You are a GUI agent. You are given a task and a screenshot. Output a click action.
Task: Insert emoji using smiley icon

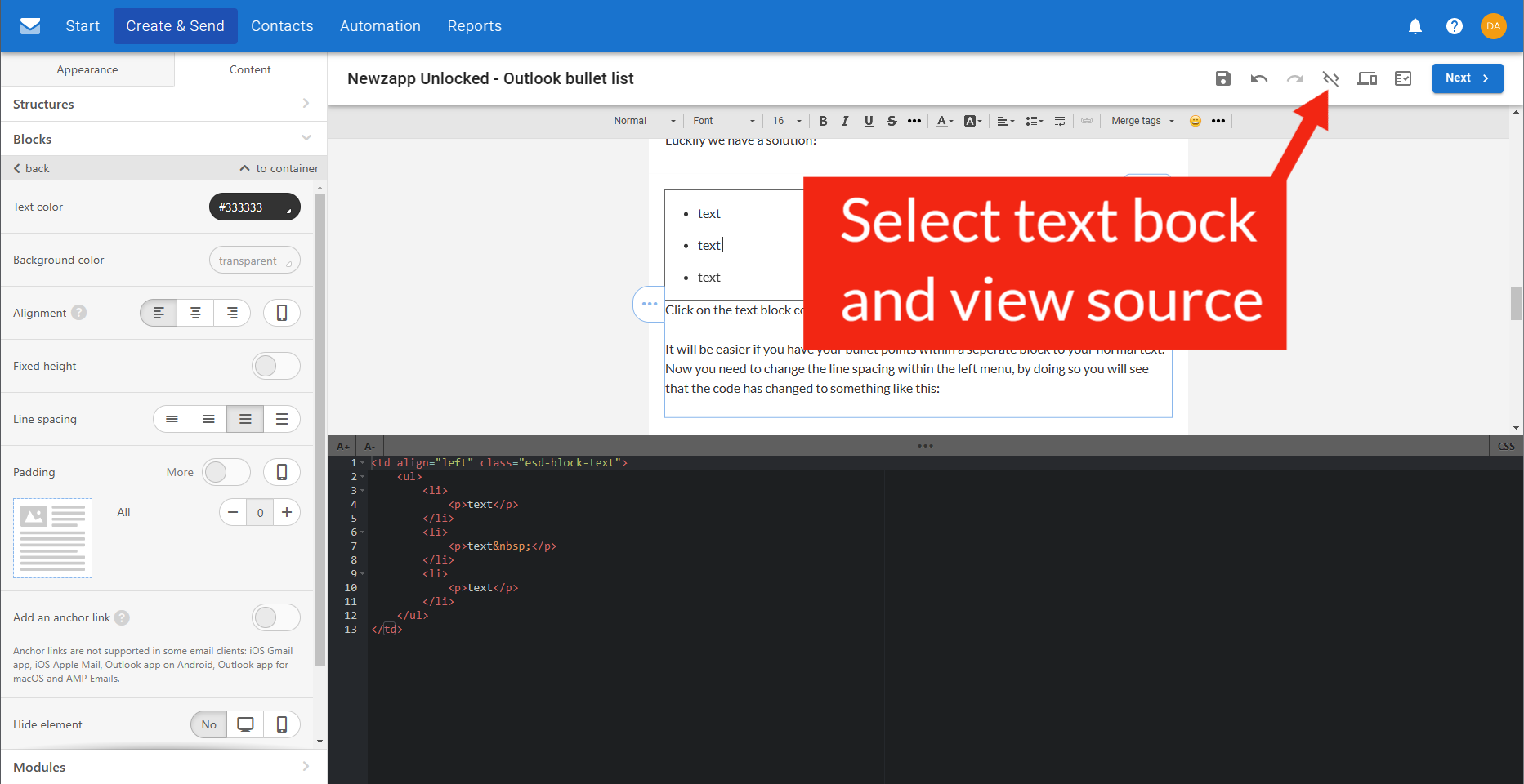pos(1196,121)
